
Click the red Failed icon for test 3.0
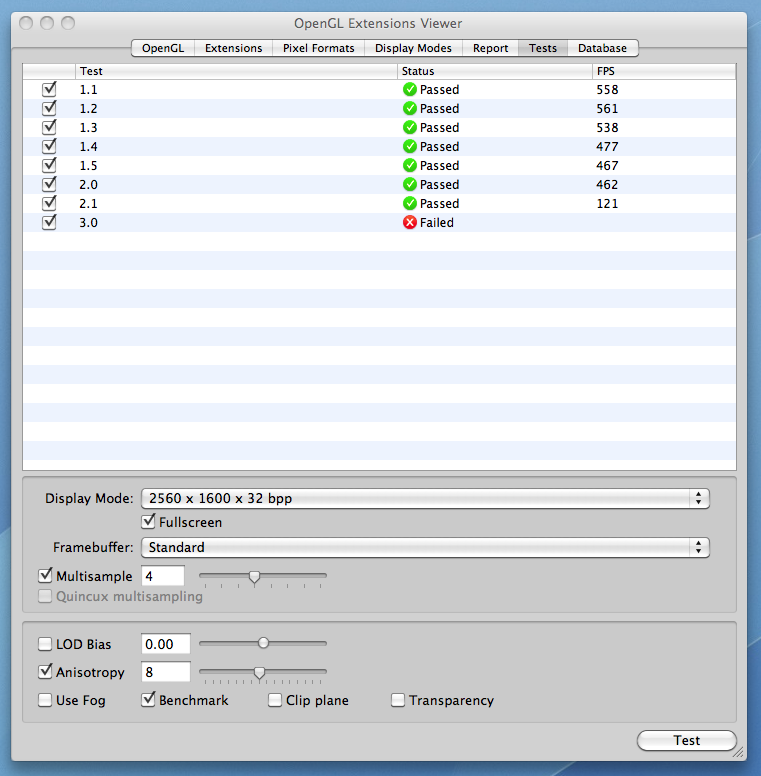pos(410,223)
